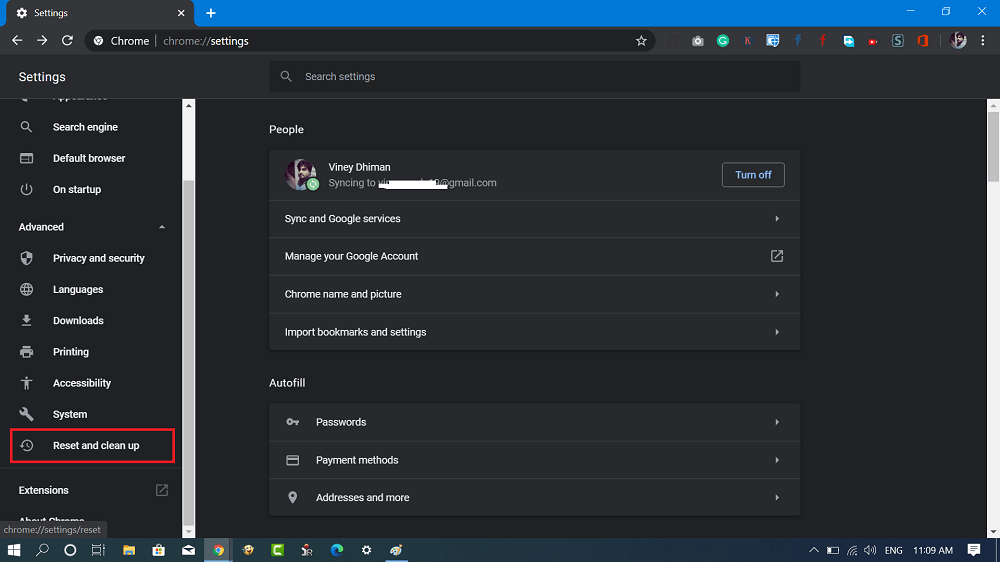Click the search magnifier icon in settings
This screenshot has height=562, width=1000.
coord(286,77)
